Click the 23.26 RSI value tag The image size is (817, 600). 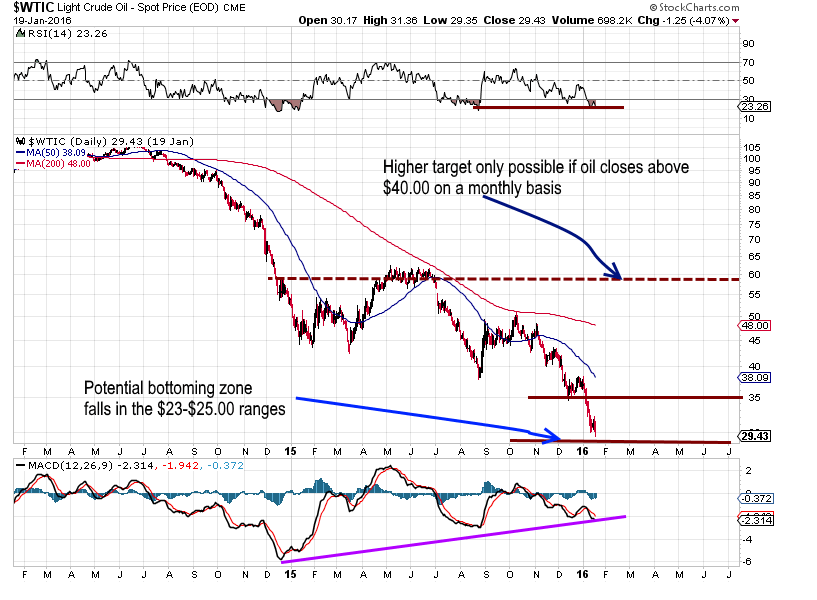754,107
